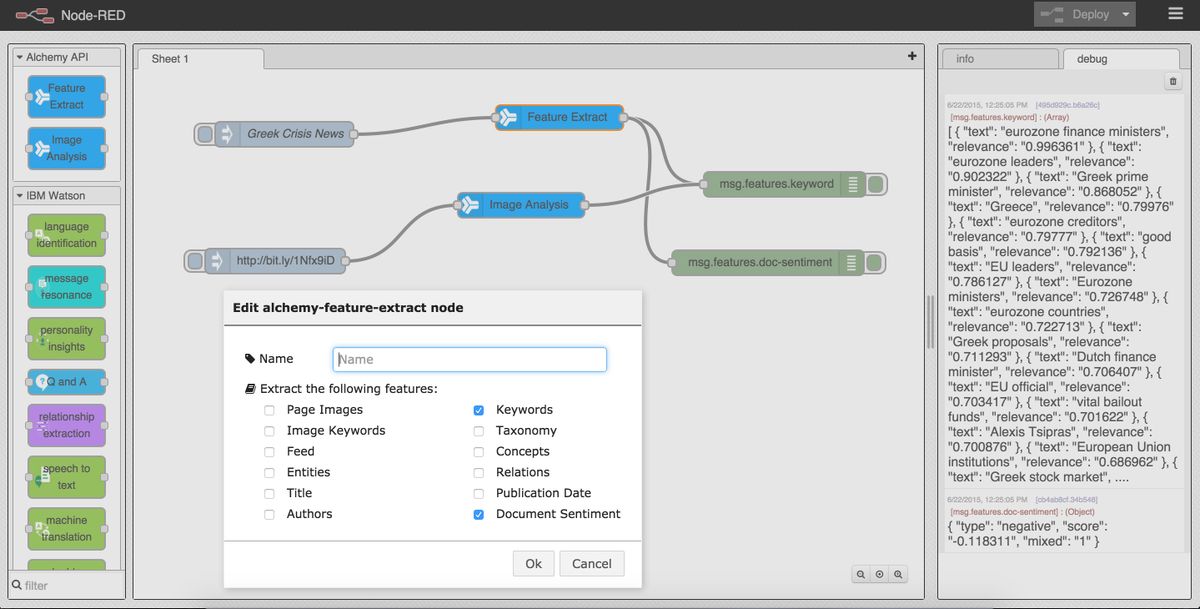Switch to the Sheet 1 tab
The image size is (1200, 609).
pyautogui.click(x=200, y=59)
